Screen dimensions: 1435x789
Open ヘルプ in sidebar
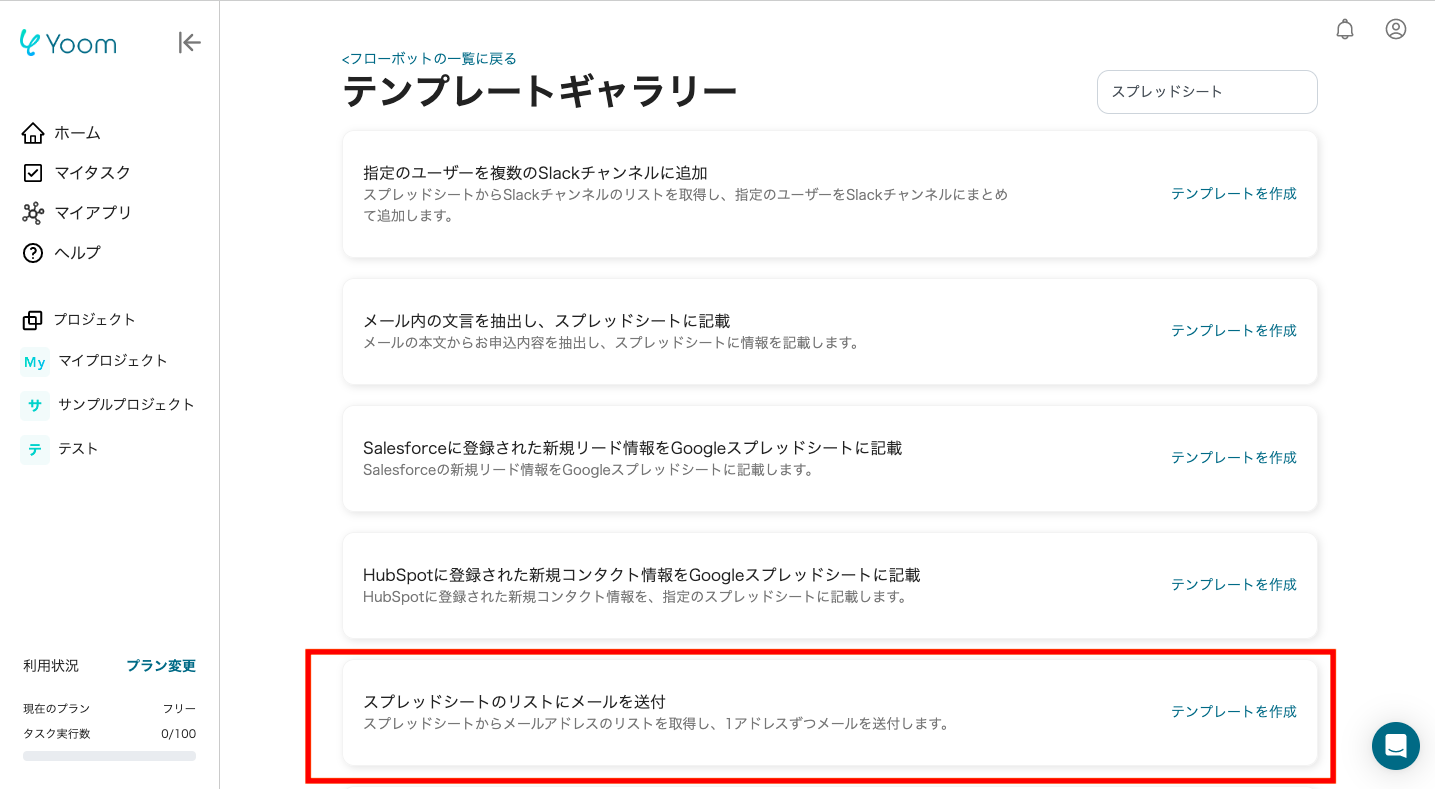(x=77, y=253)
